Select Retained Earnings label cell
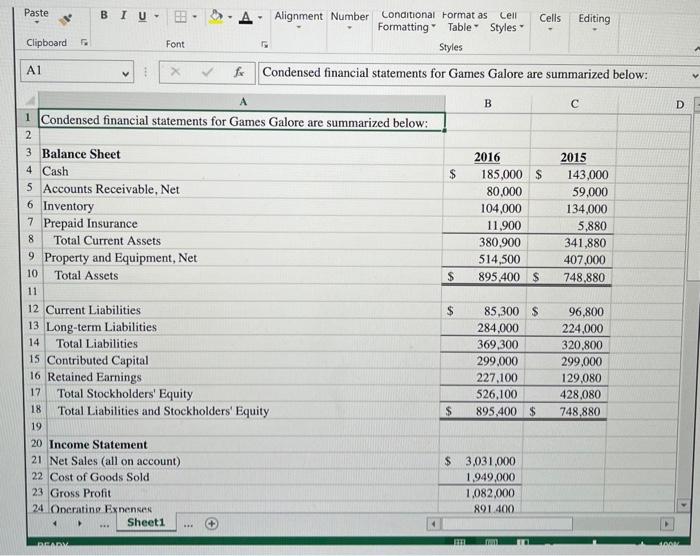This screenshot has height=556, width=700. pyautogui.click(x=242, y=377)
